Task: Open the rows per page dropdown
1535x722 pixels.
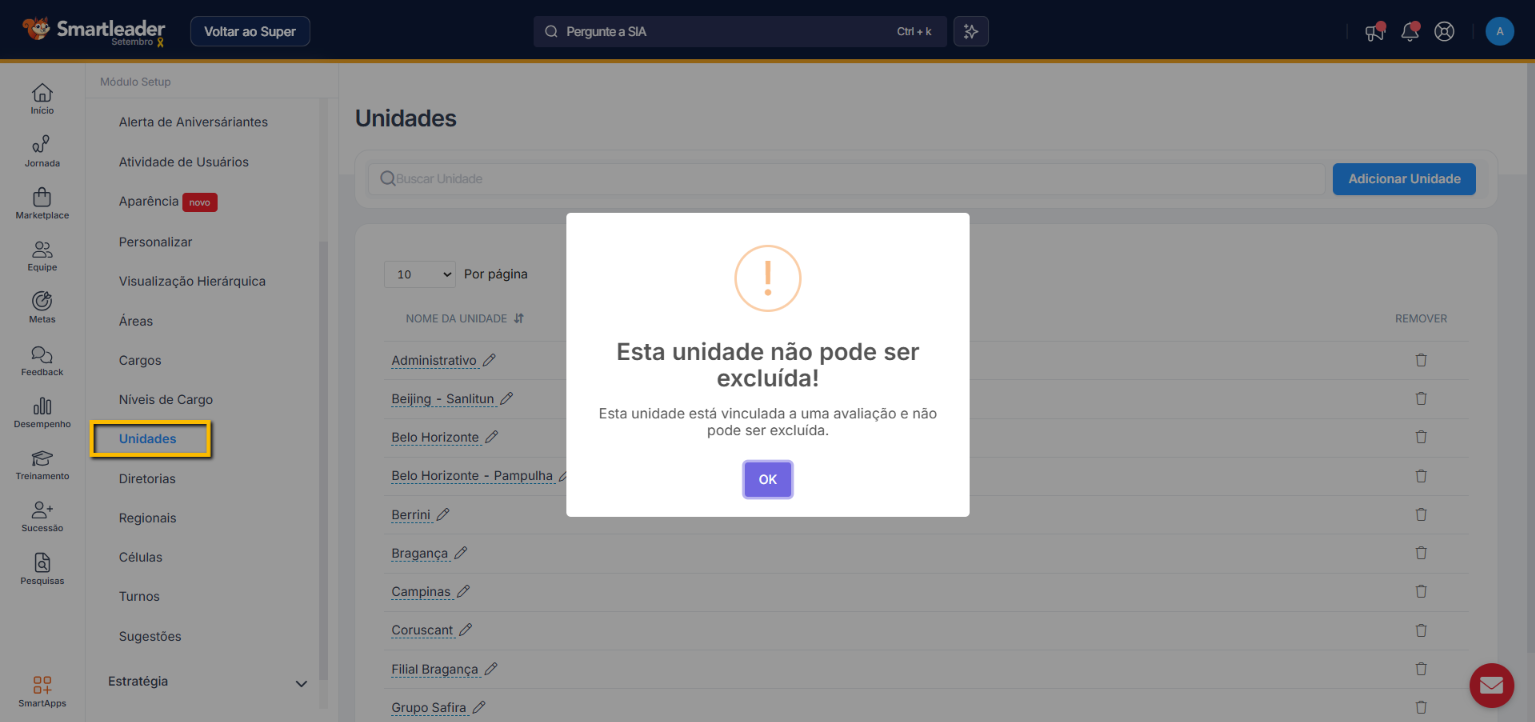Action: click(419, 274)
